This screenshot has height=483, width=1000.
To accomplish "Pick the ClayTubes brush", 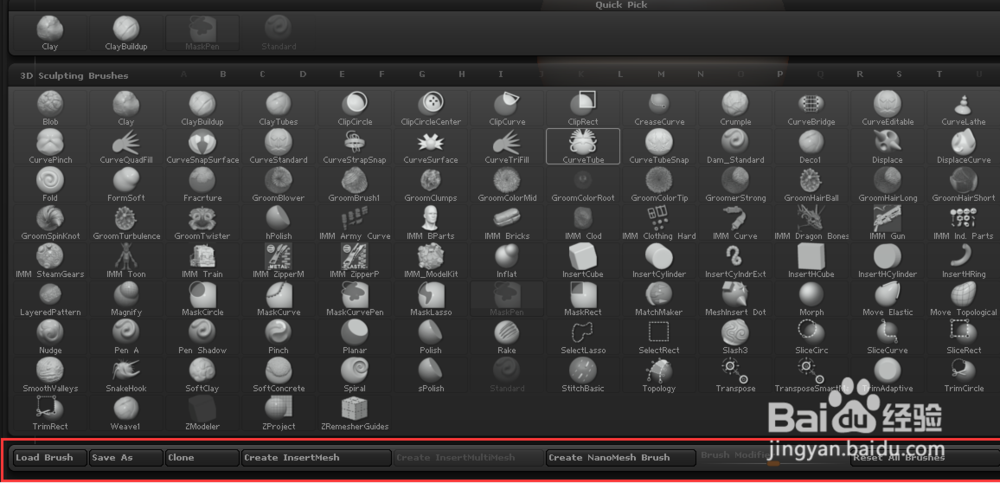I will (279, 108).
